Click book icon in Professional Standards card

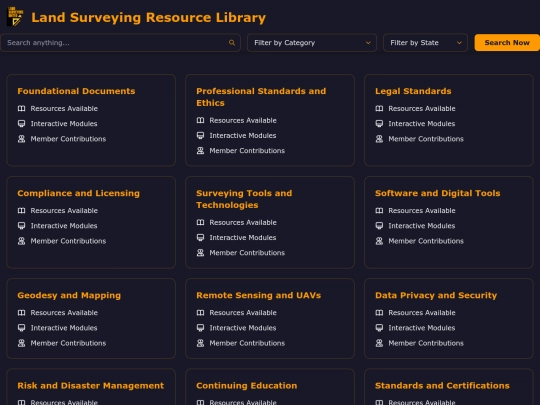200,120
